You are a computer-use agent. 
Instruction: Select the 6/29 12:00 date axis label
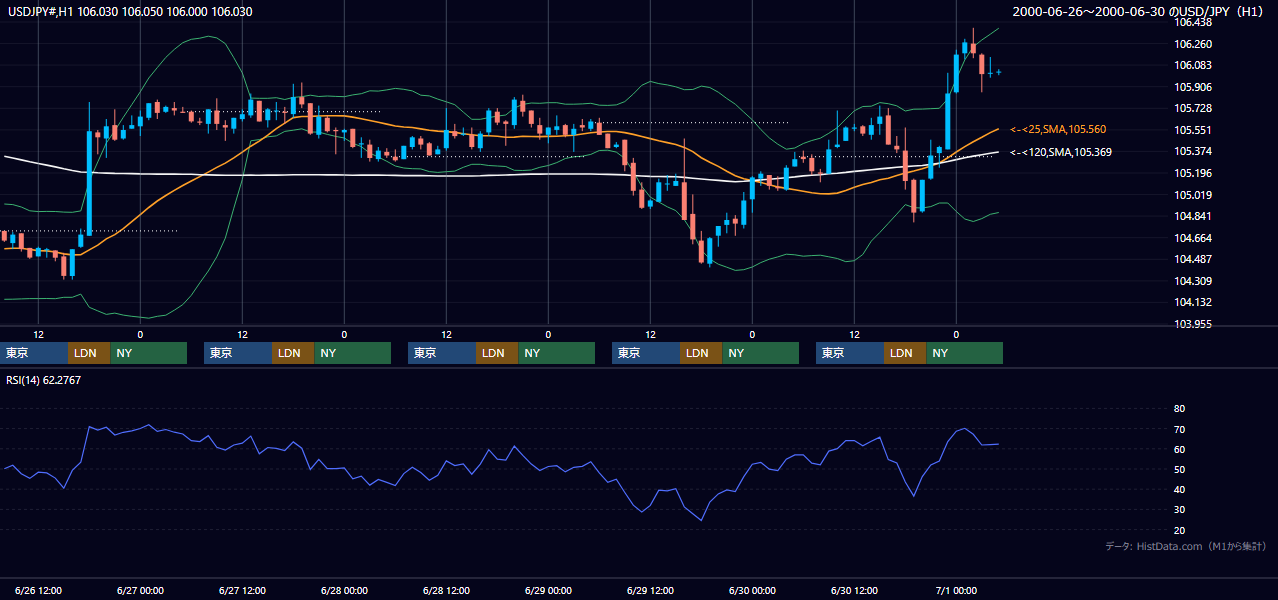click(650, 590)
